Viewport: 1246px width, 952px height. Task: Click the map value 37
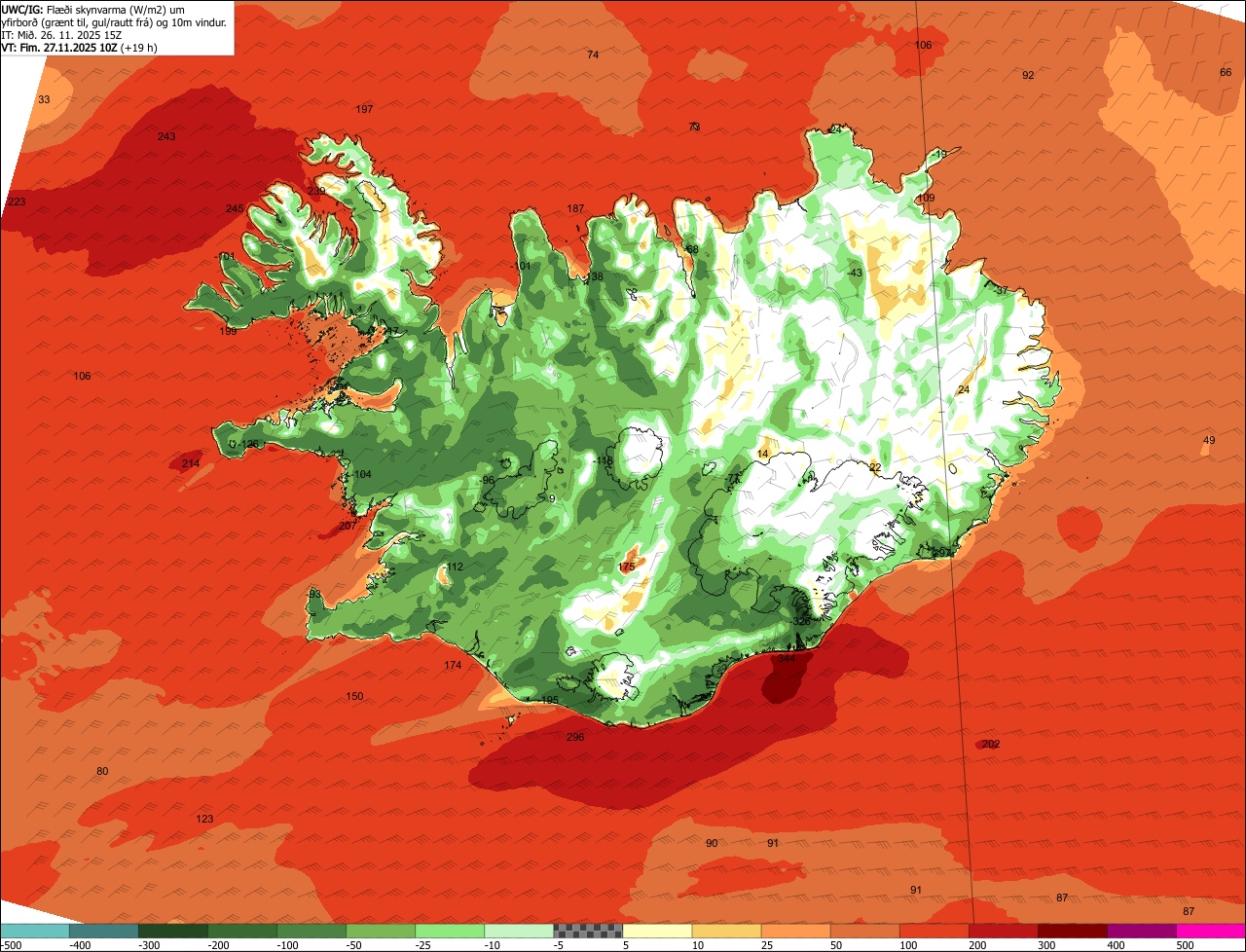pyautogui.click(x=1002, y=291)
